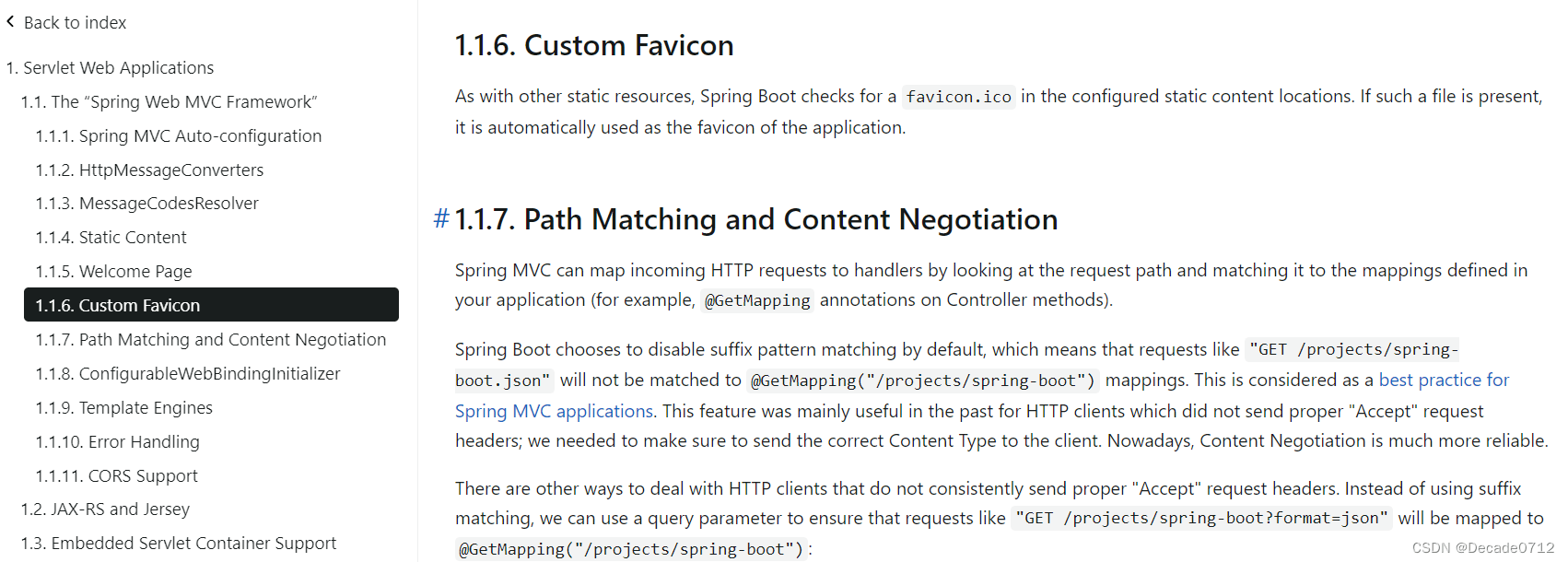Click the 1.1.7. Path Matching heading text

point(756,219)
